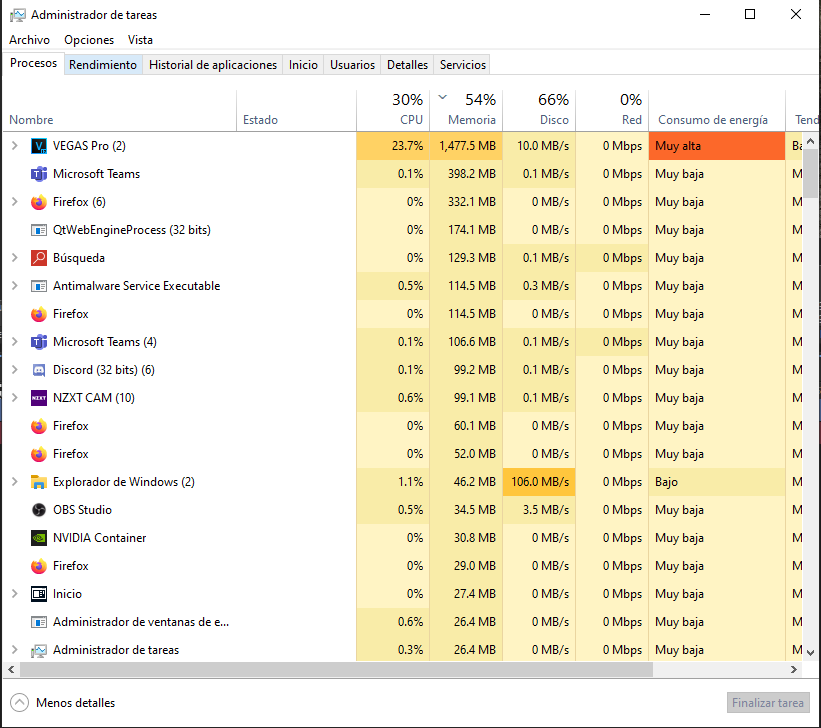Click Menos detalles to collapse view
This screenshot has height=728, width=821.
pos(63,703)
